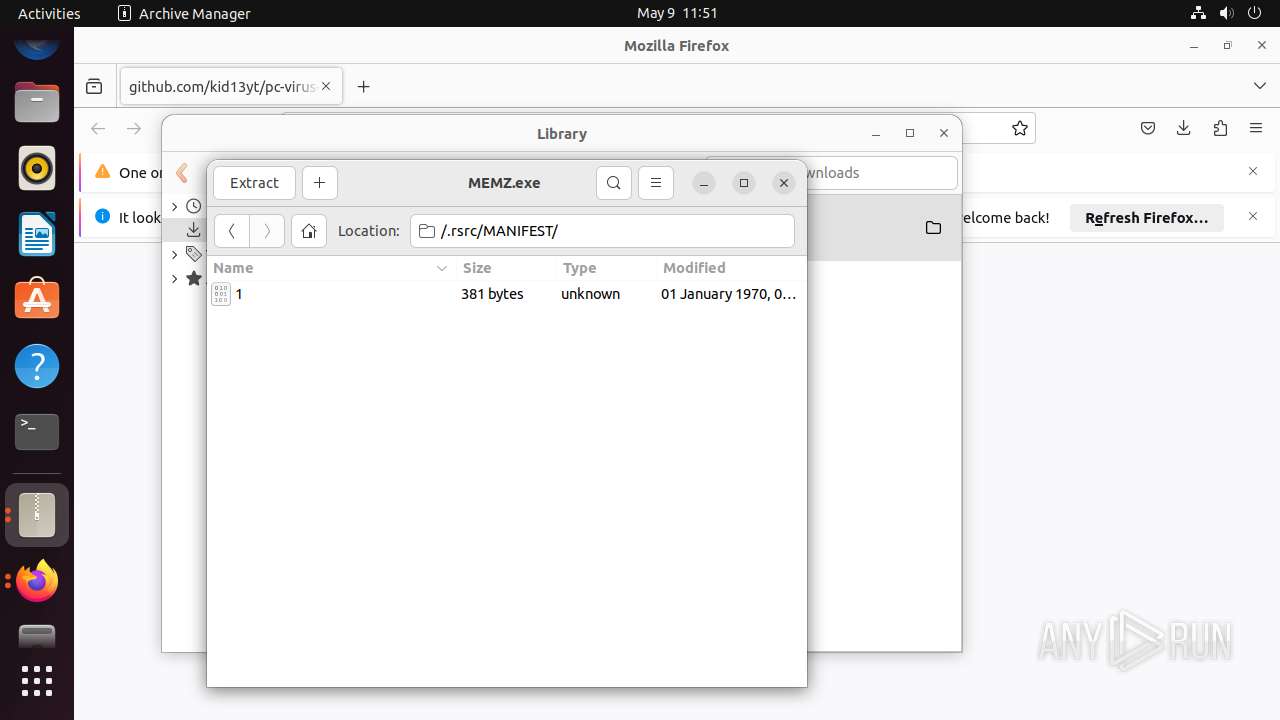This screenshot has width=1280, height=720.
Task: Open Firefox application menu
Action: click(x=1256, y=128)
